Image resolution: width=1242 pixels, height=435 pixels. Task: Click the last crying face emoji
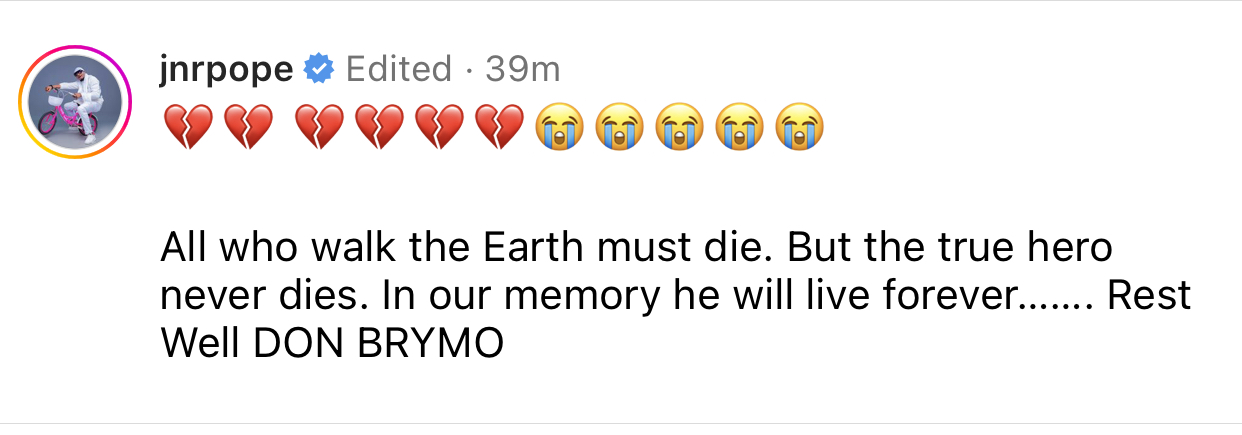802,128
